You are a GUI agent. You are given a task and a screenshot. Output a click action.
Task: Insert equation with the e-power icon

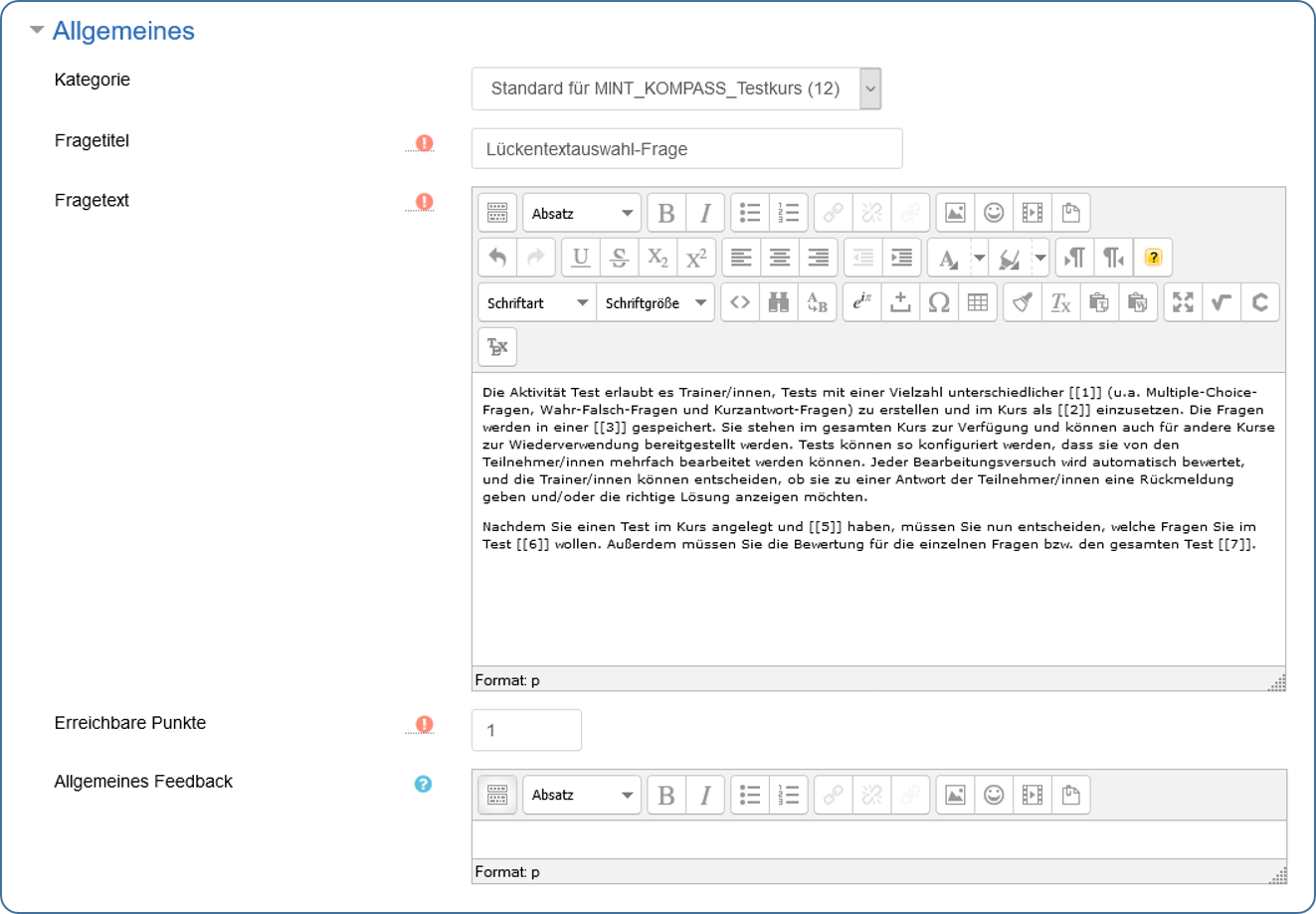(862, 302)
